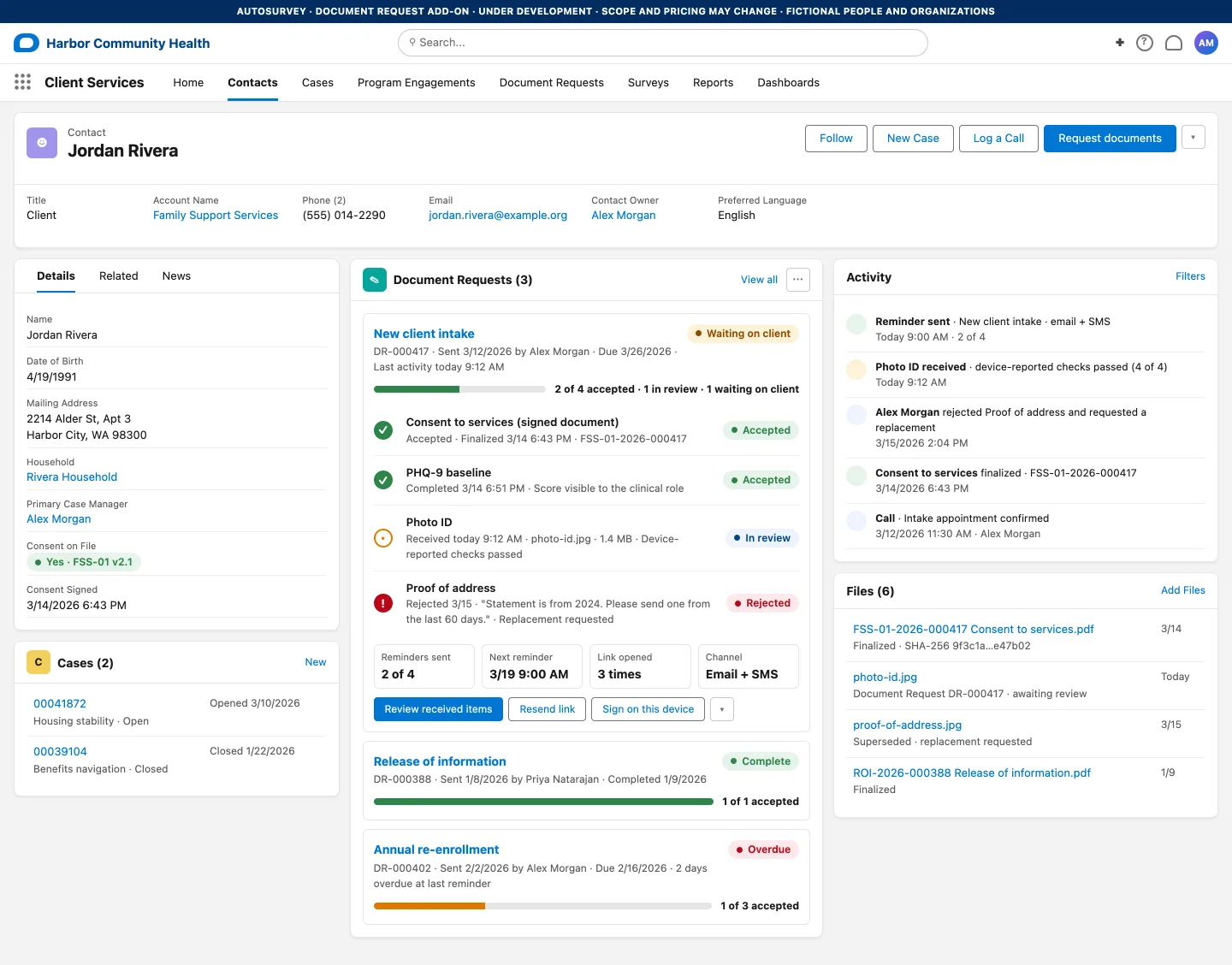Click the Release of information progress bar
This screenshot has height=965, width=1232.
tap(543, 802)
